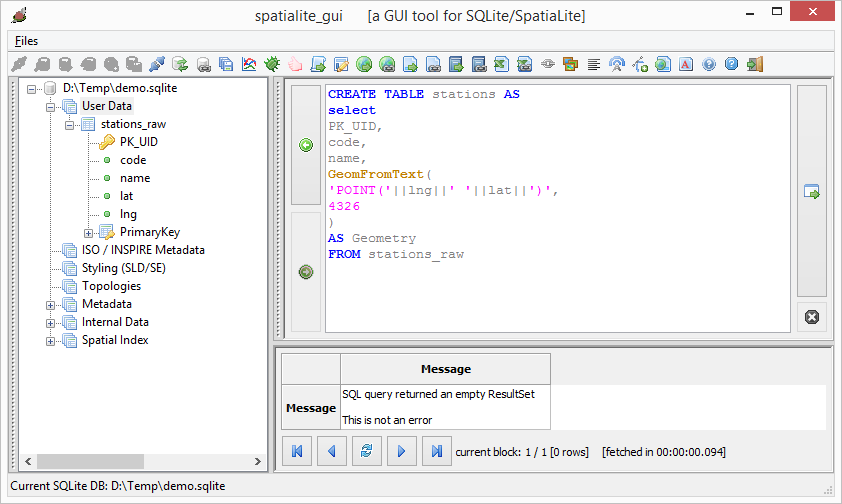Screen dimensions: 842x504
Task: Click the pink hand toolbar icon
Action: (x=295, y=64)
